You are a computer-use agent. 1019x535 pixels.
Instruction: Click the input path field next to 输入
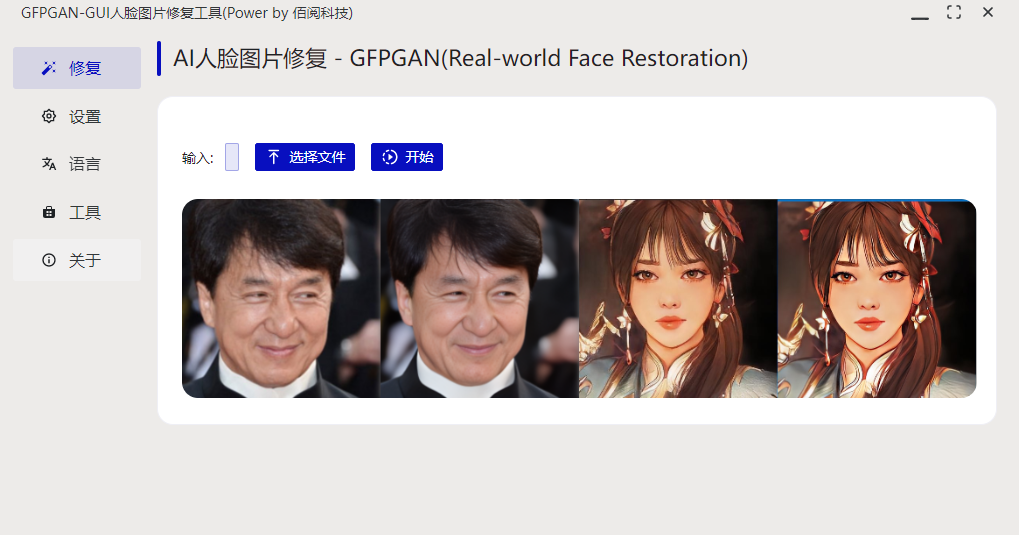(x=232, y=157)
